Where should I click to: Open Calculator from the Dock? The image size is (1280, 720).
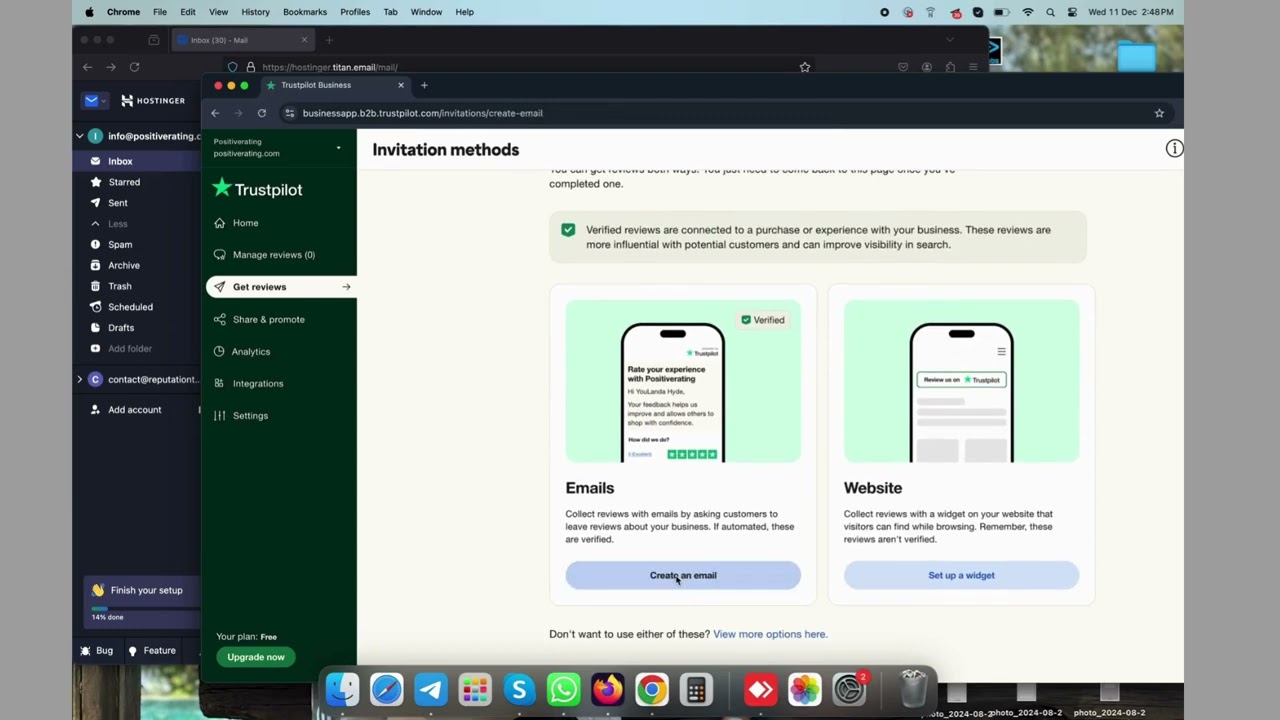(696, 690)
